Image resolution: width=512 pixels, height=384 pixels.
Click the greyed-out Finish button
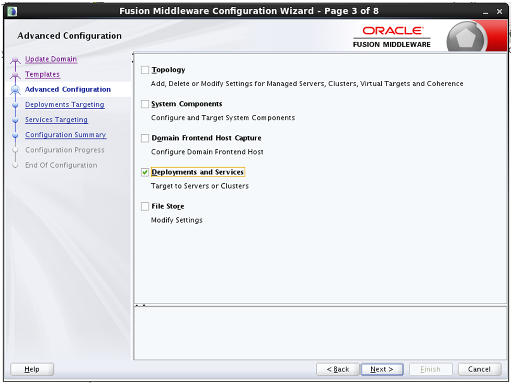pyautogui.click(x=430, y=369)
